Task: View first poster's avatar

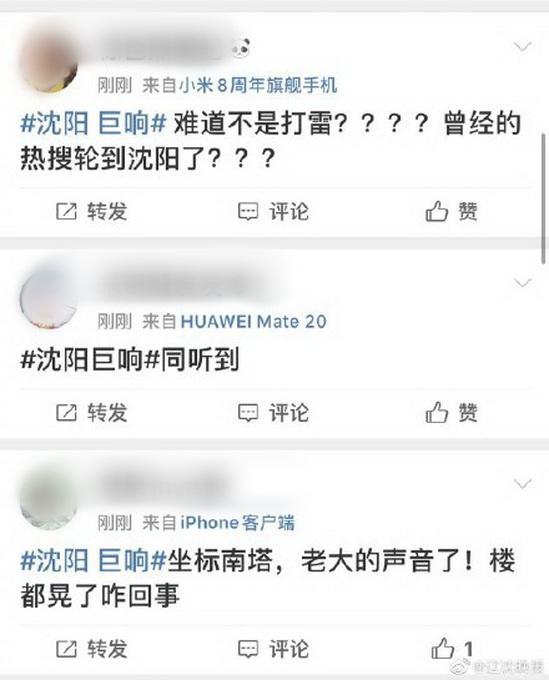Action: [x=49, y=62]
